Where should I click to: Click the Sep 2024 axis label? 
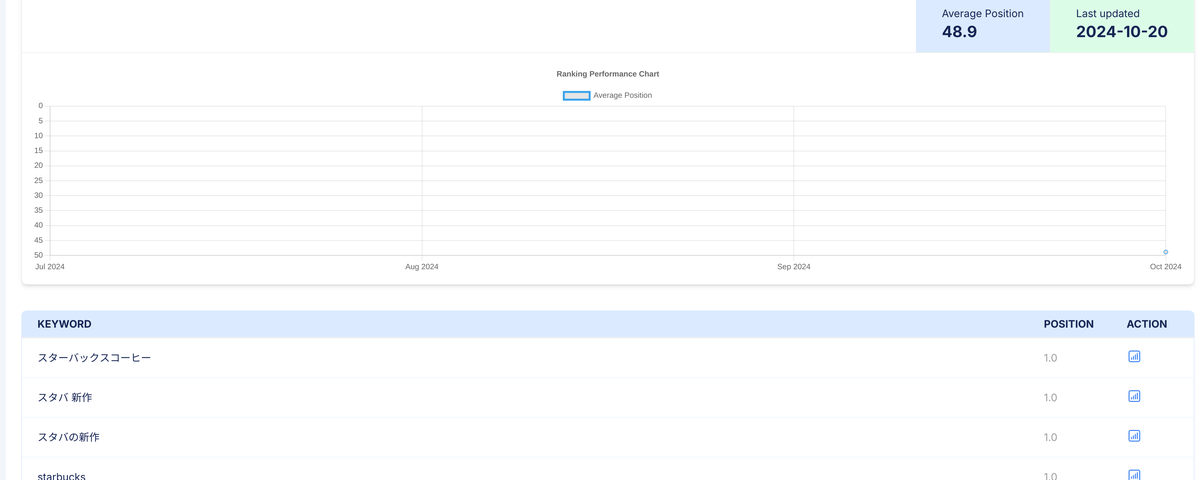tap(793, 267)
